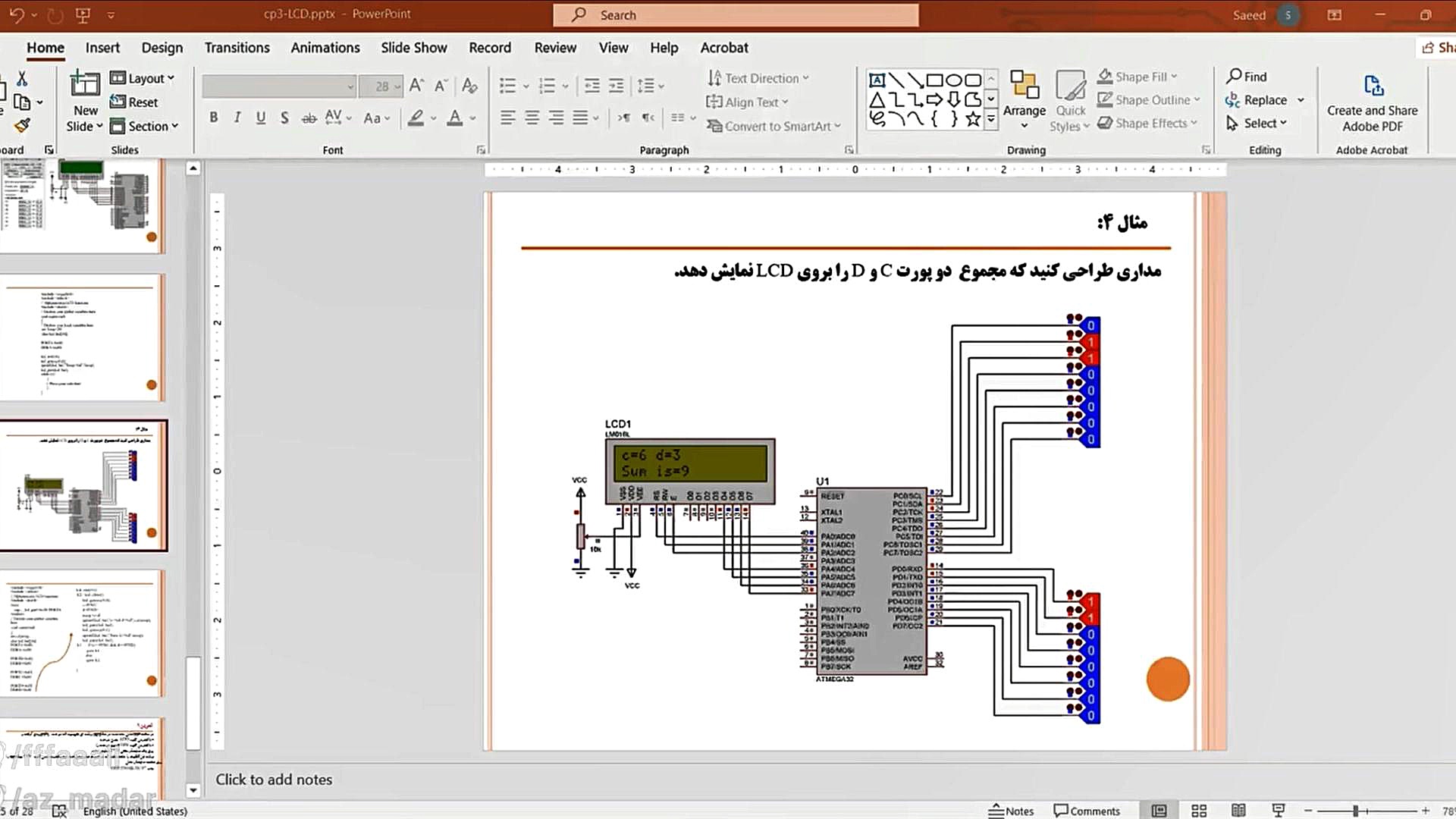The height and width of the screenshot is (819, 1456).
Task: Toggle Italic text formatting
Action: click(237, 118)
